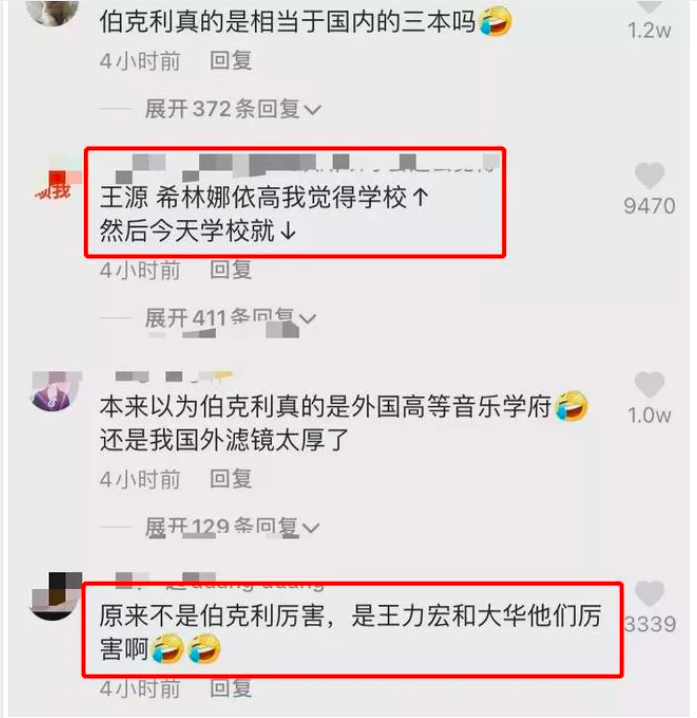
Task: Tap the laughing emoji after 音乐学府
Action: pyautogui.click(x=572, y=406)
